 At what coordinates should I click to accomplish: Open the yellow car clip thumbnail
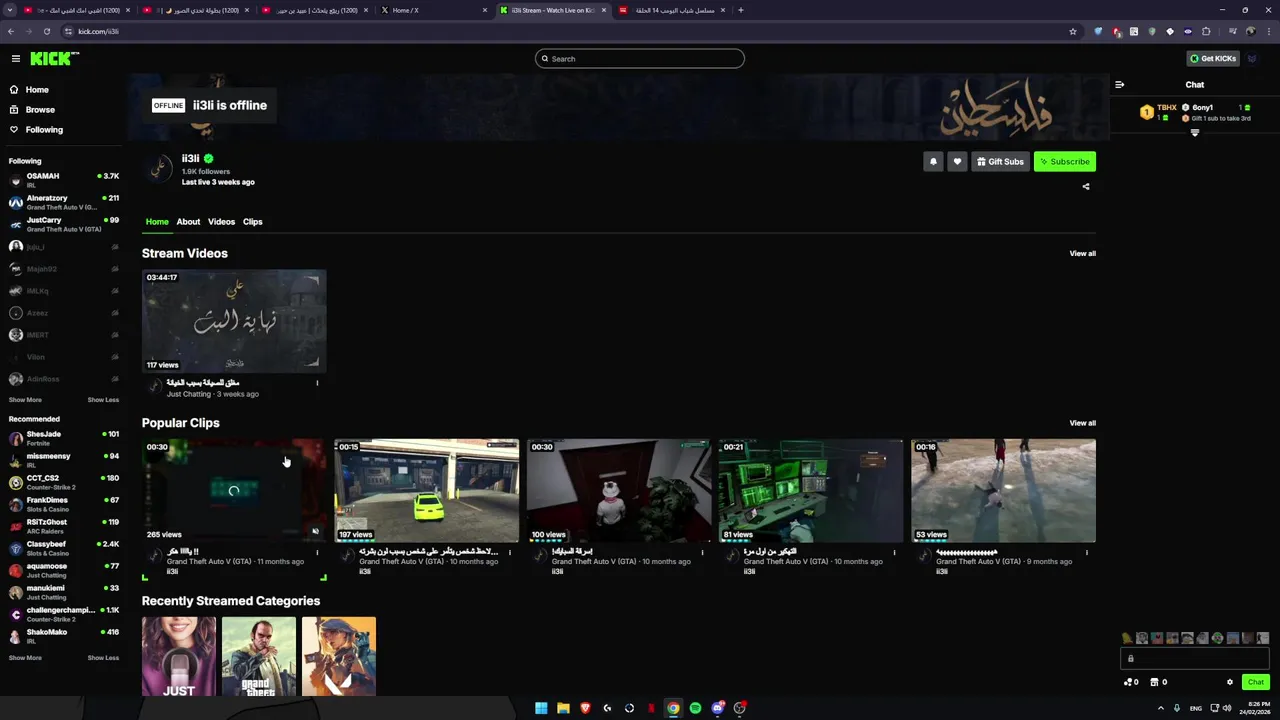click(x=426, y=491)
